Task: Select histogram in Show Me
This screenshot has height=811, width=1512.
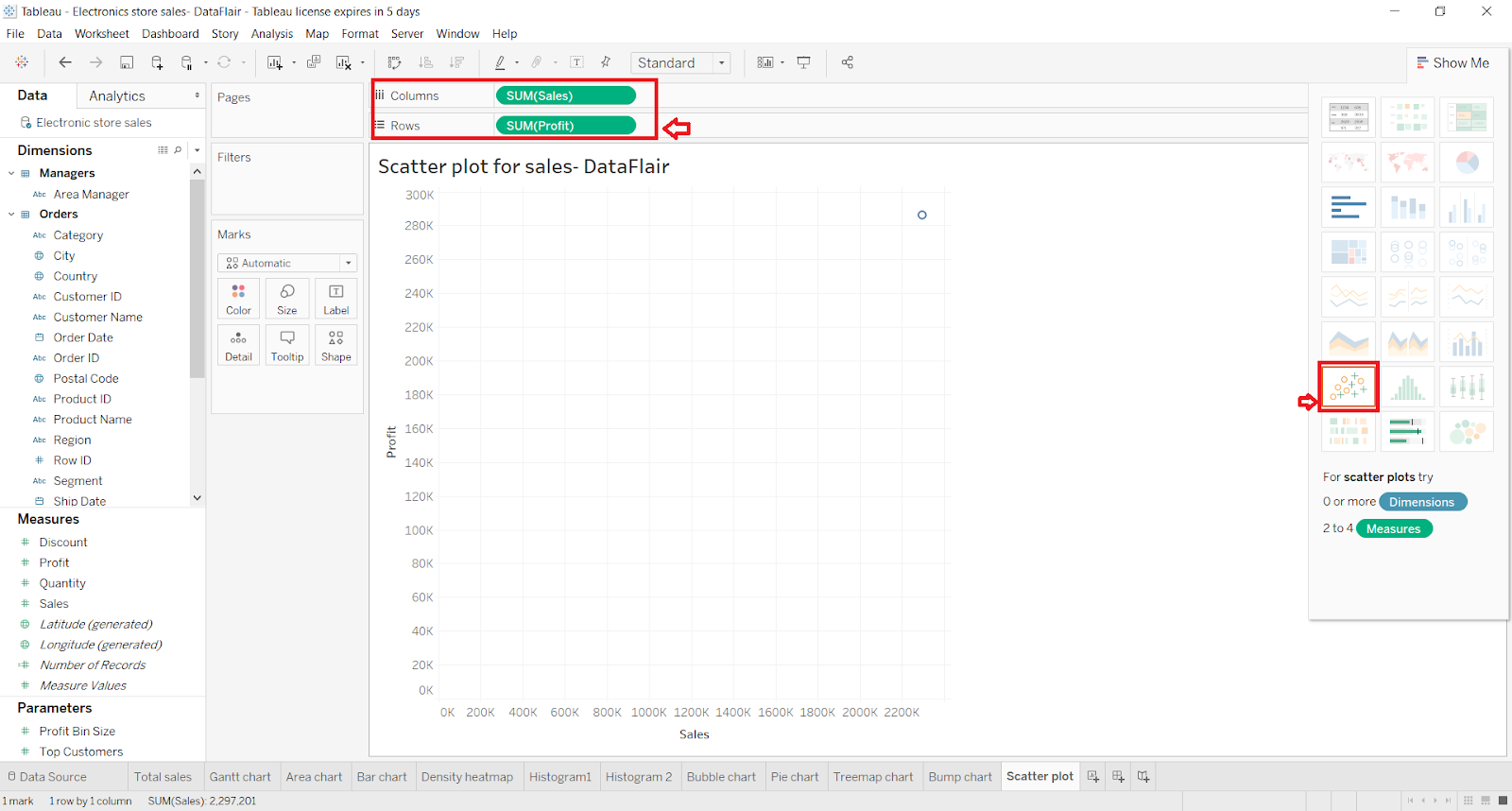Action: (1408, 387)
